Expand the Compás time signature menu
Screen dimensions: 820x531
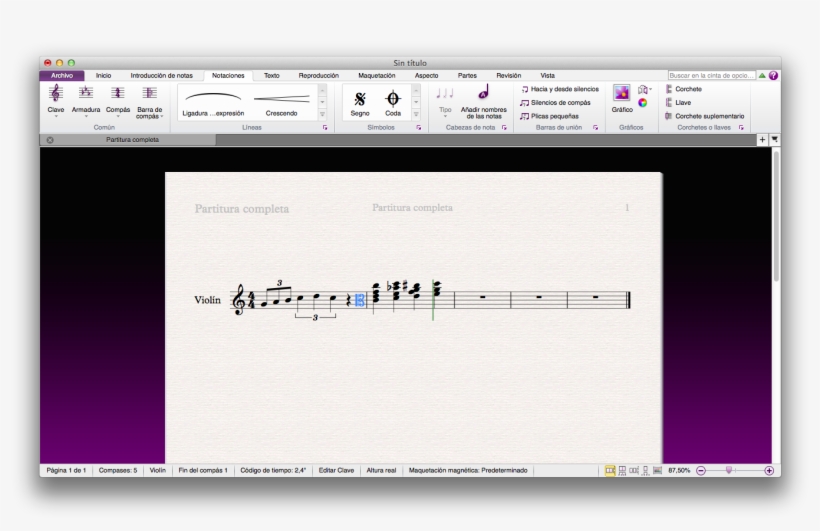pos(118,101)
